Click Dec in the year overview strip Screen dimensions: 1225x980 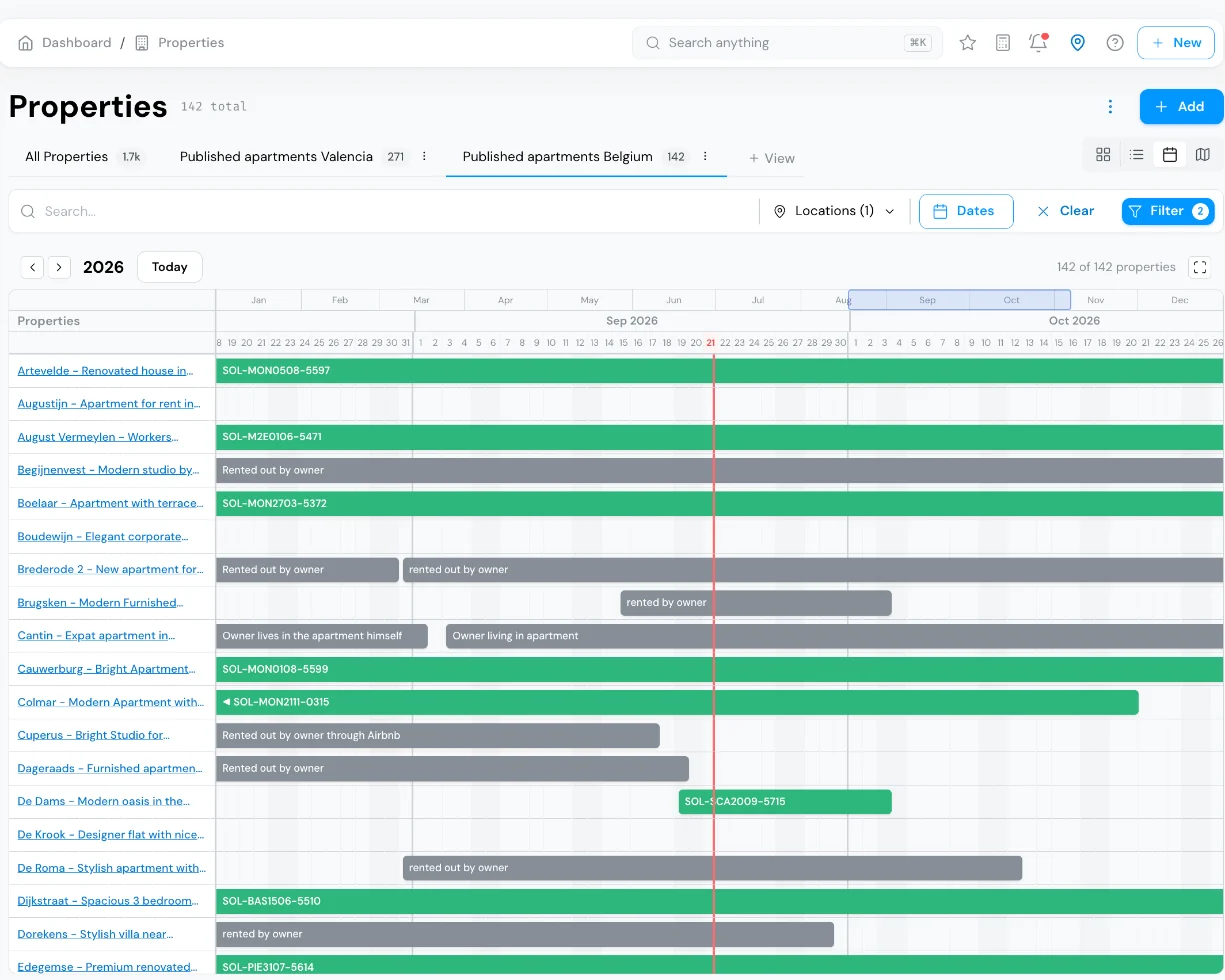pos(1179,300)
